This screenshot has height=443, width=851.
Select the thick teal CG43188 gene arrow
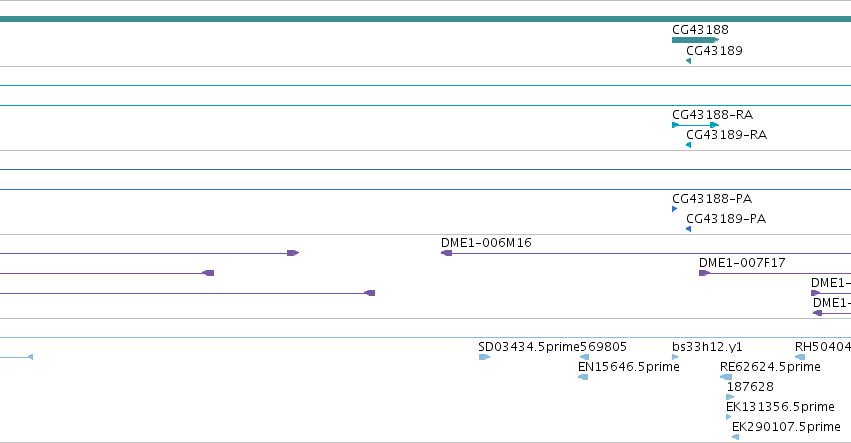696,40
